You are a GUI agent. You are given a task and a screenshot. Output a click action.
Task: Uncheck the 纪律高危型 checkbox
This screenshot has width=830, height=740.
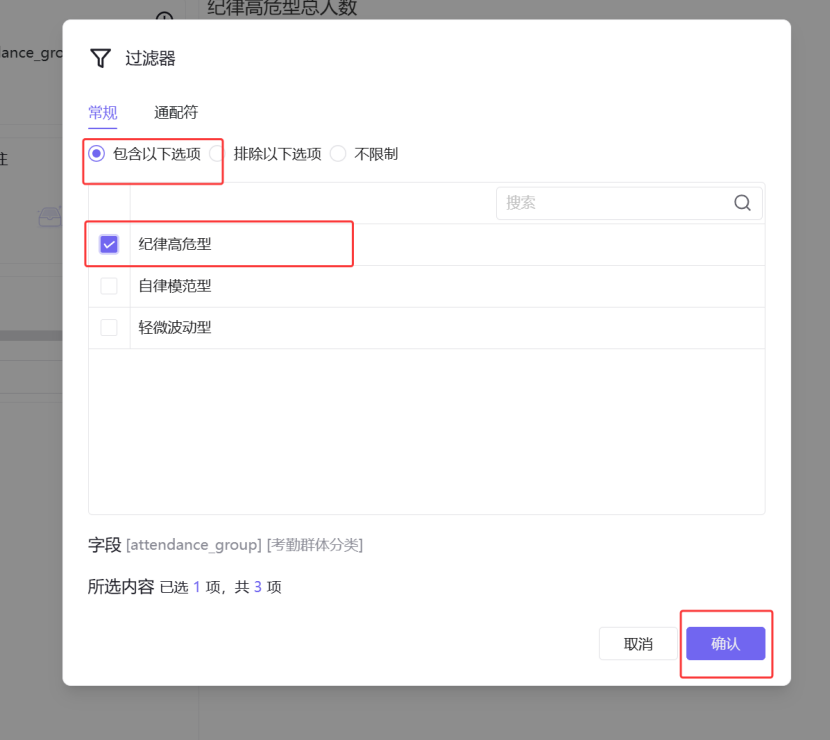109,244
